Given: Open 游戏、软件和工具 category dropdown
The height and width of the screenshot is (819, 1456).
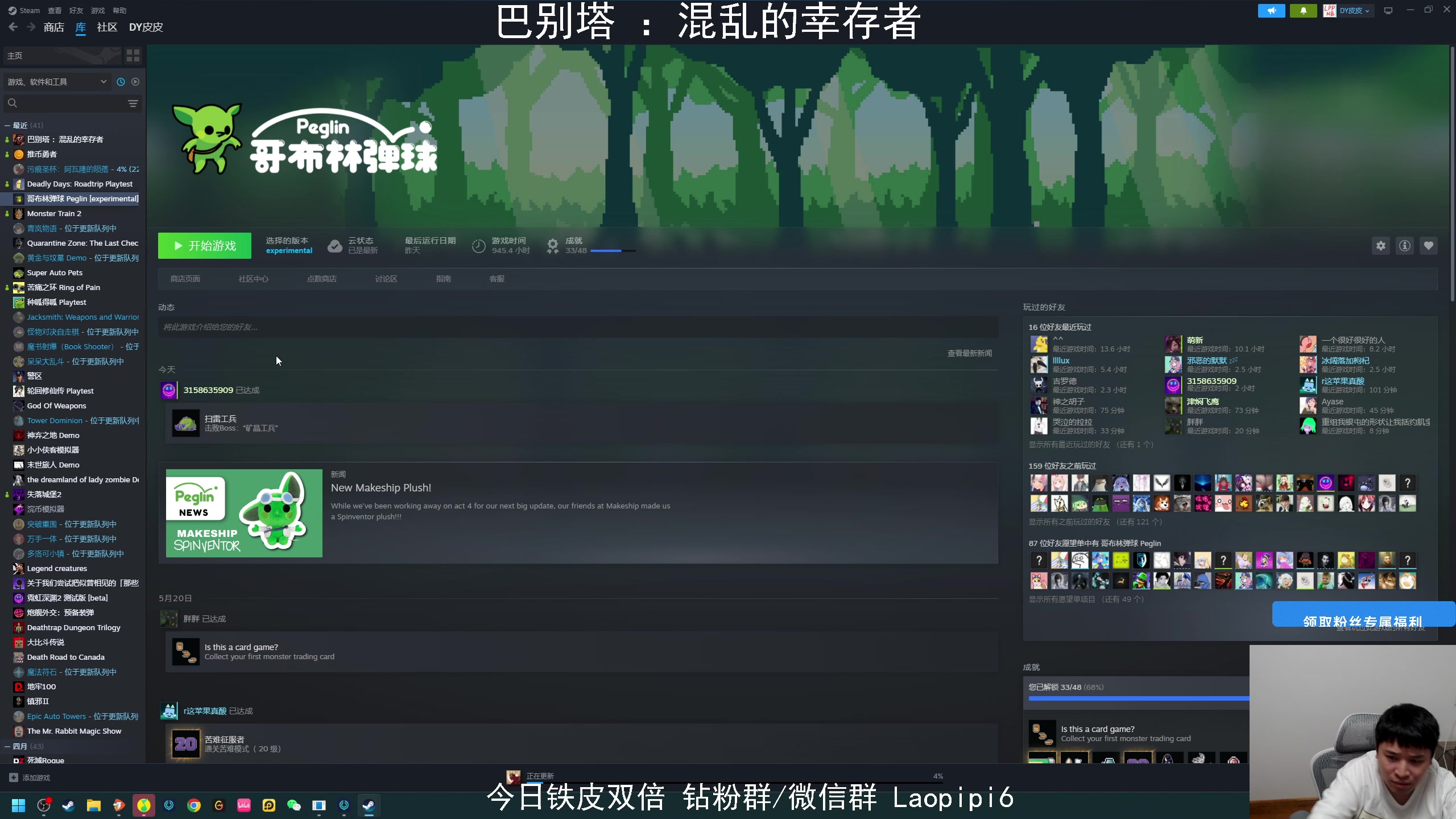Looking at the screenshot, I should (x=57, y=82).
